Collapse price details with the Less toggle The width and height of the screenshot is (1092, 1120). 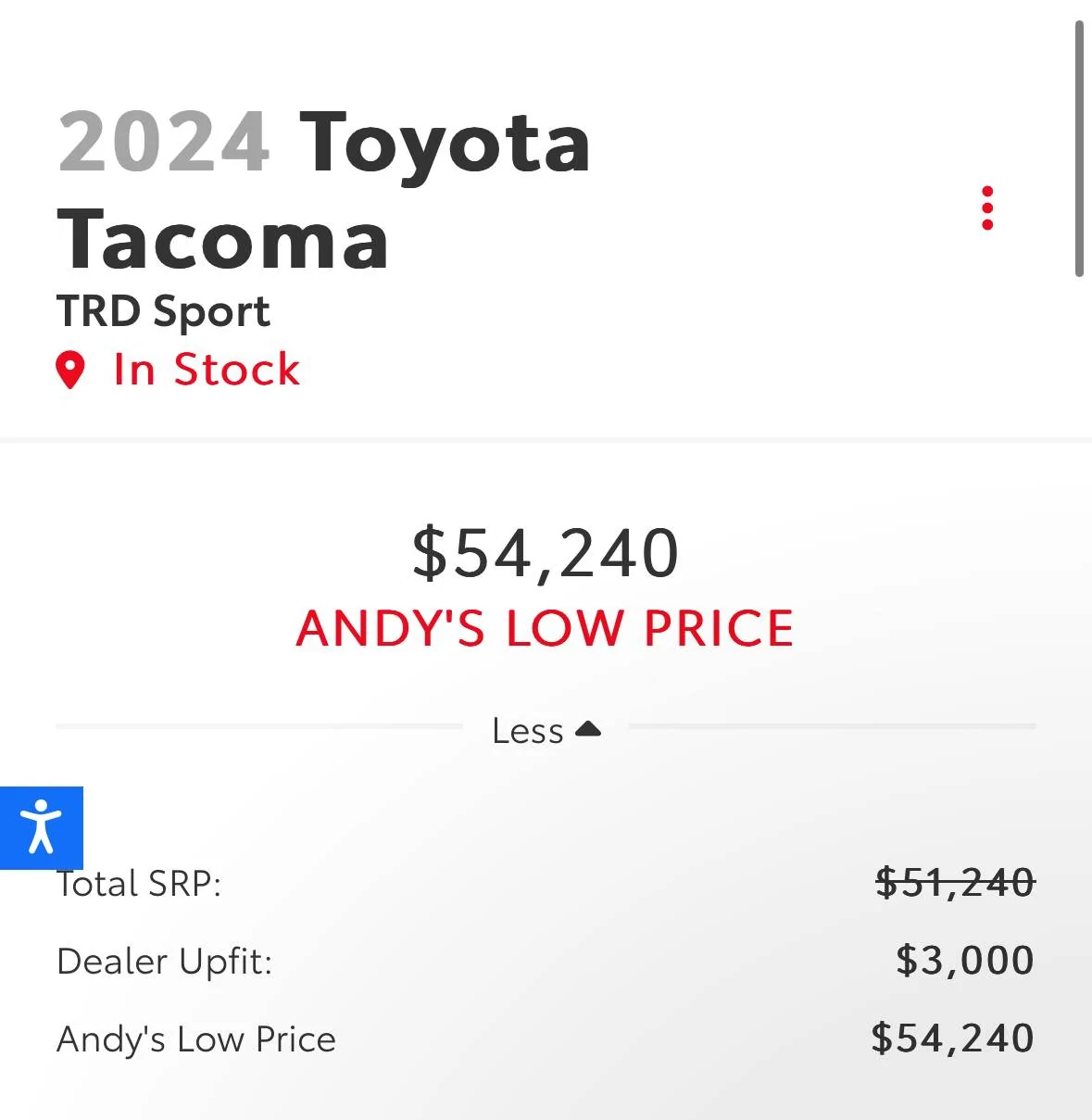pyautogui.click(x=528, y=732)
